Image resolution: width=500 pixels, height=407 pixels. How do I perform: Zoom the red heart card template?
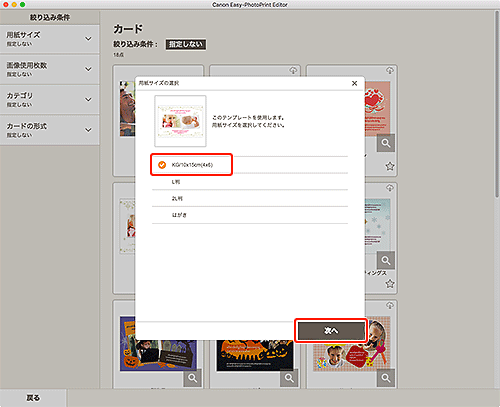tap(386, 143)
